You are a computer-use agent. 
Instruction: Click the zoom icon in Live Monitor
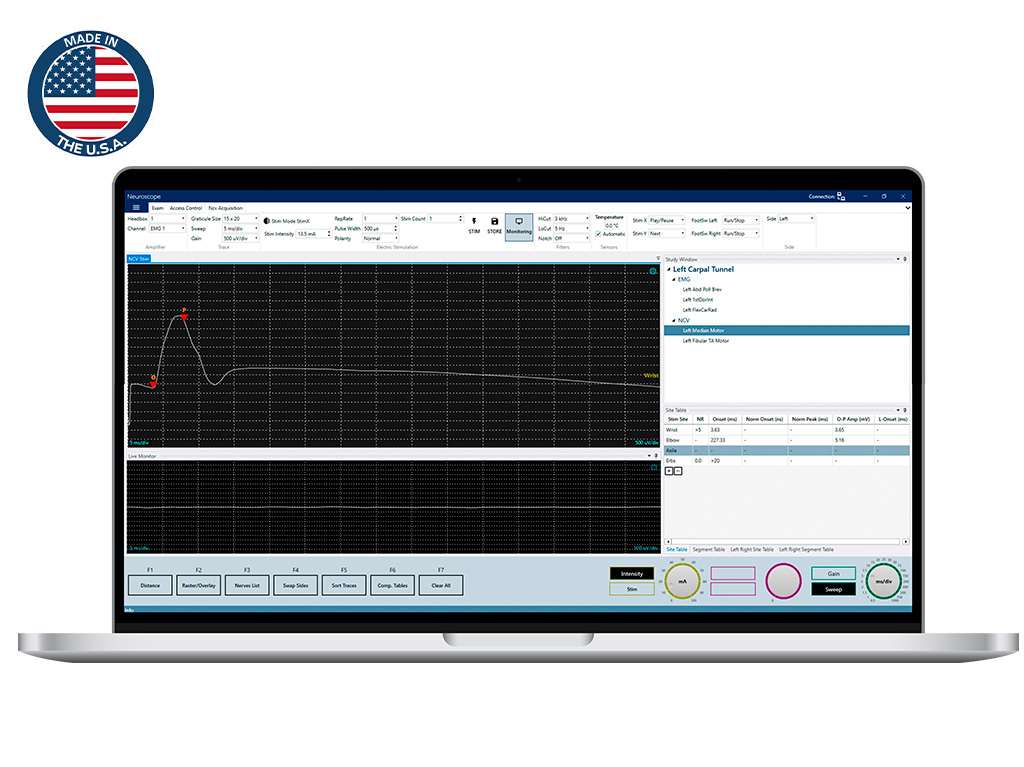(x=654, y=468)
